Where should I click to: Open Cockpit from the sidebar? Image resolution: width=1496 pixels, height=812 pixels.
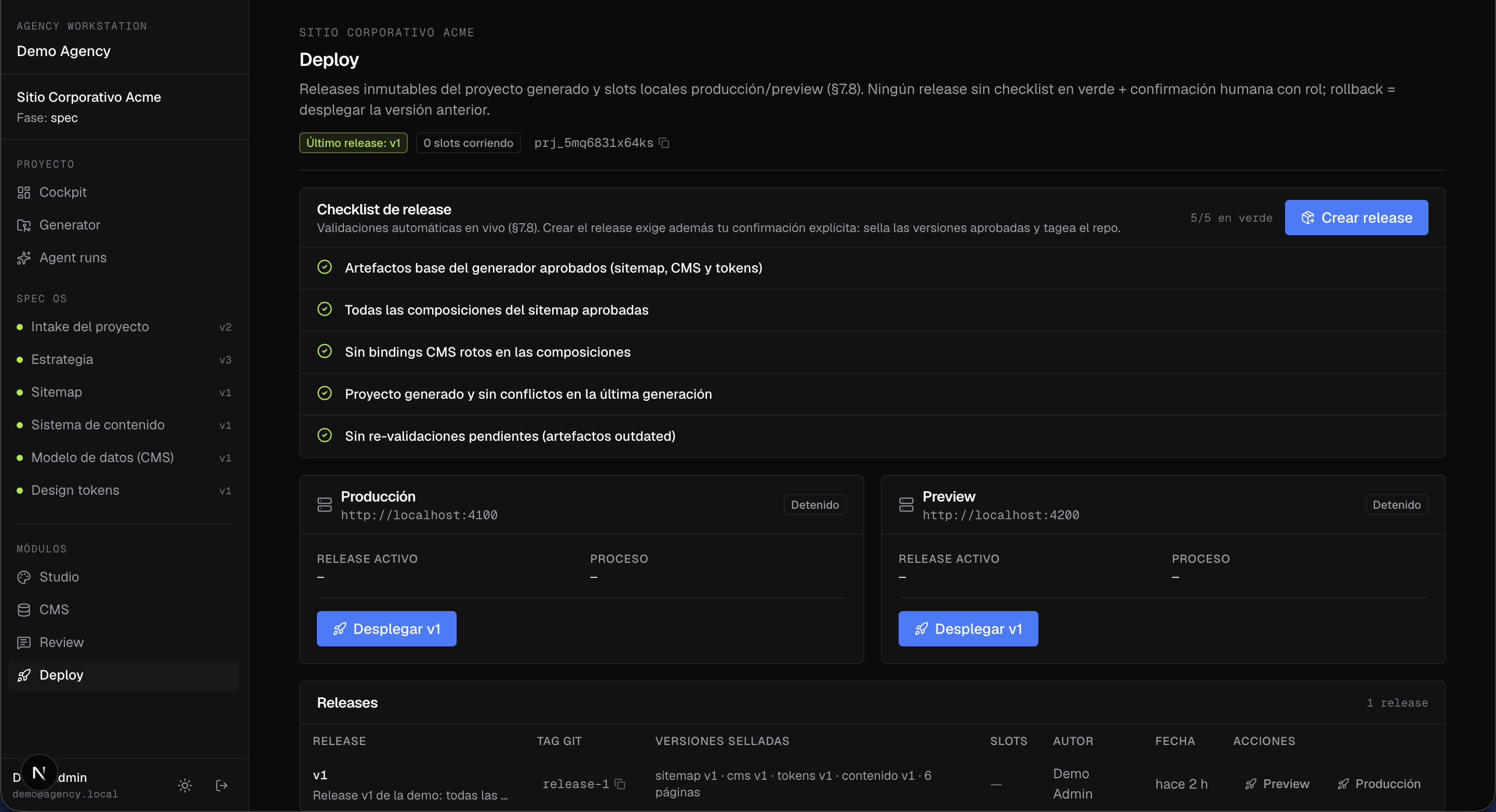(124, 192)
